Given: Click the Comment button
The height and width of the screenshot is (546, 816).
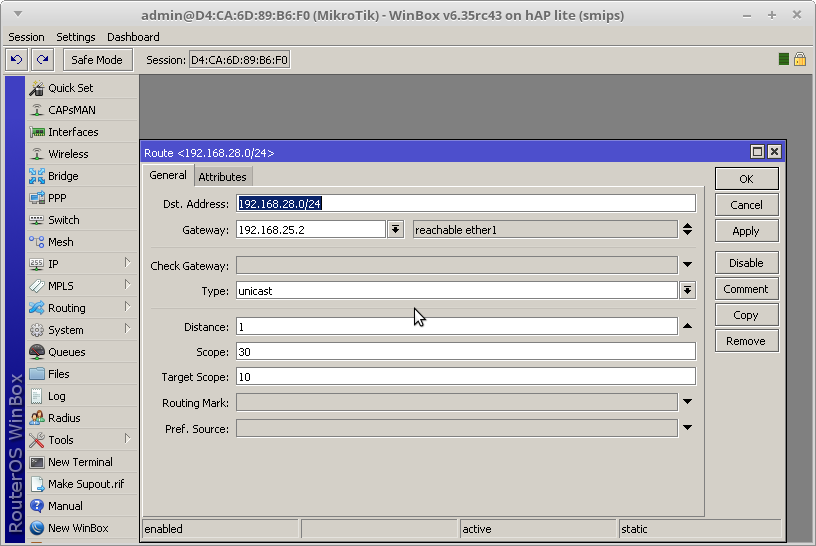Looking at the screenshot, I should [746, 289].
